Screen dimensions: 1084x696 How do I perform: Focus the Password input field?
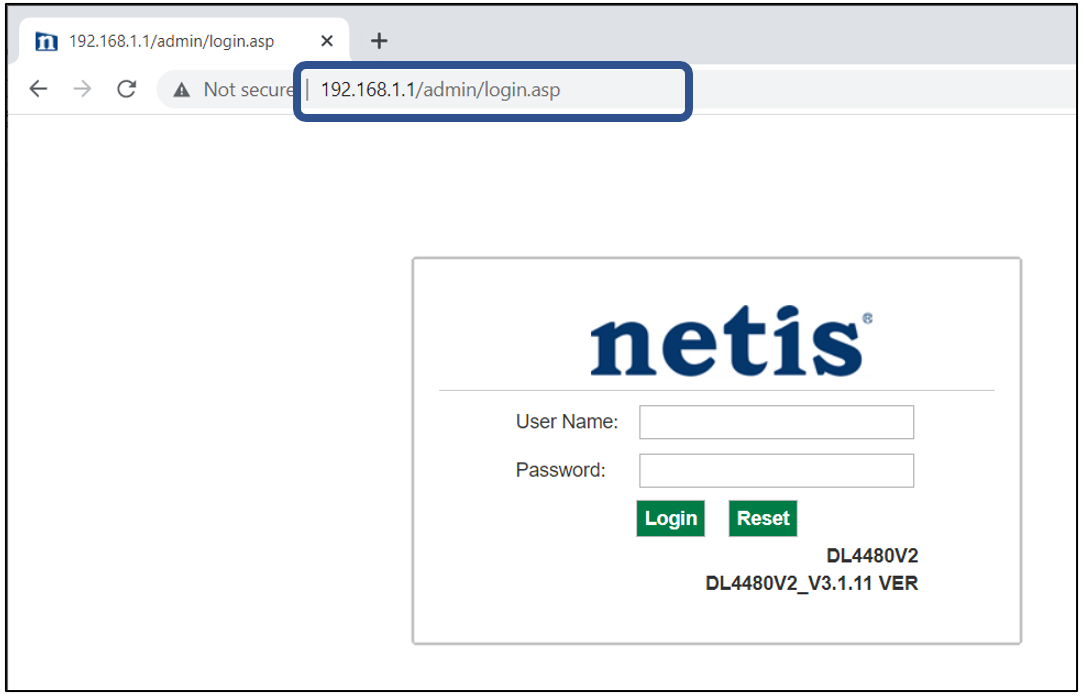click(776, 471)
